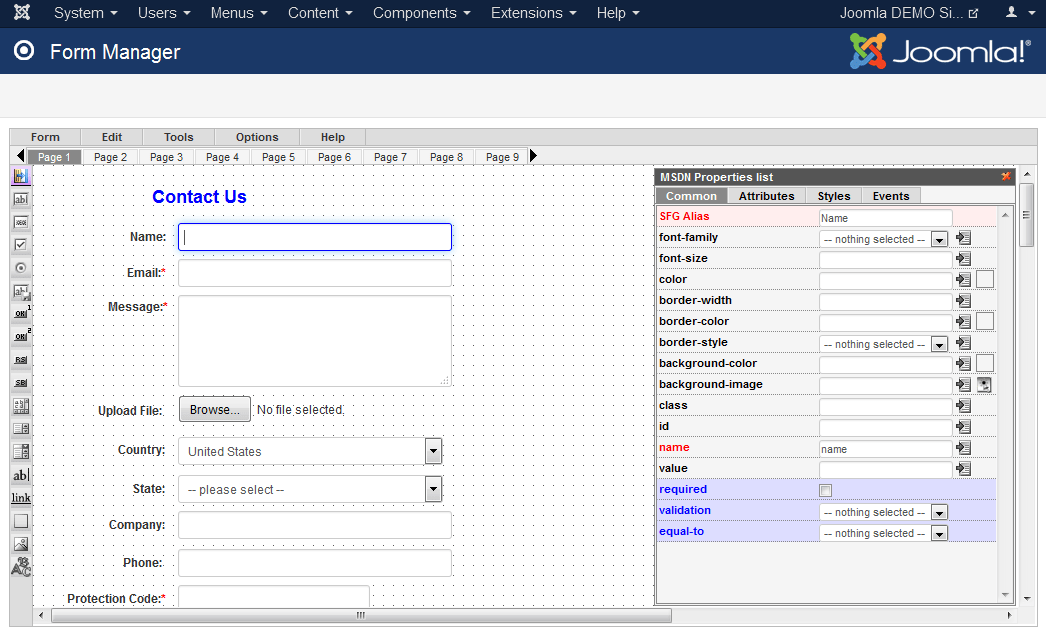Click the Browse... upload button
The width and height of the screenshot is (1046, 635).
pos(215,410)
